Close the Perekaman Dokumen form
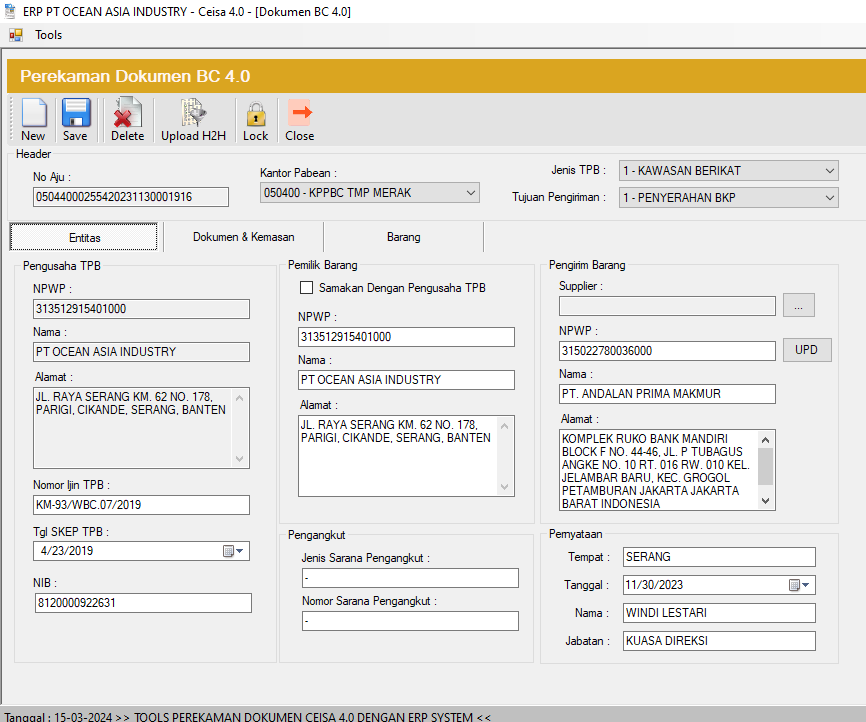The image size is (866, 722). pos(299,118)
